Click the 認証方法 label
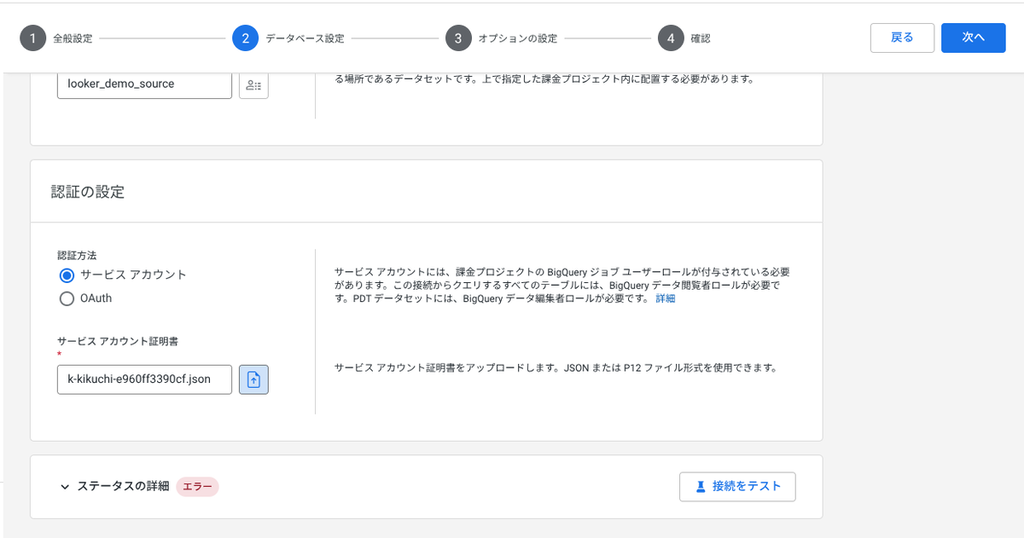The image size is (1024, 538). click(77, 255)
